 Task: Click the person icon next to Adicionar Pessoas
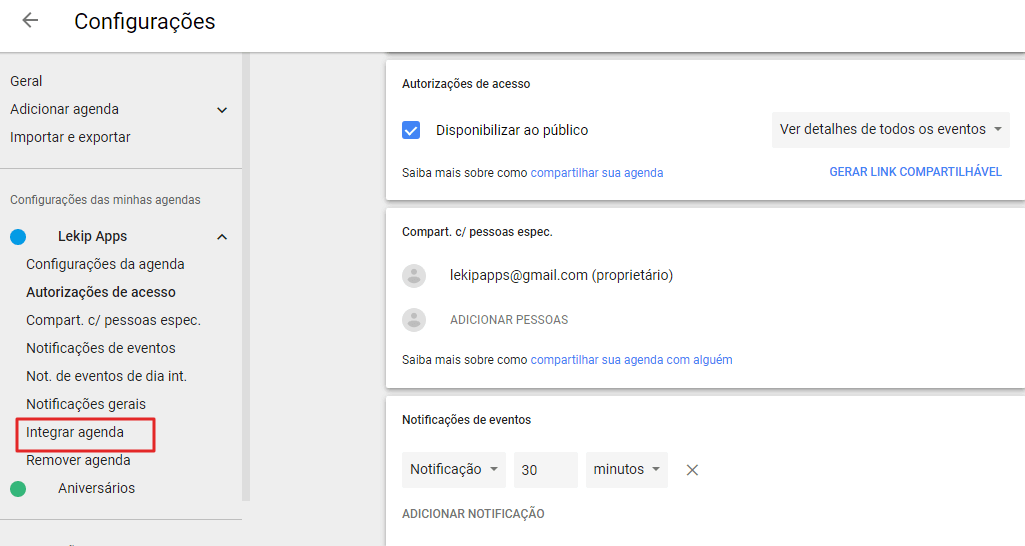coord(414,320)
